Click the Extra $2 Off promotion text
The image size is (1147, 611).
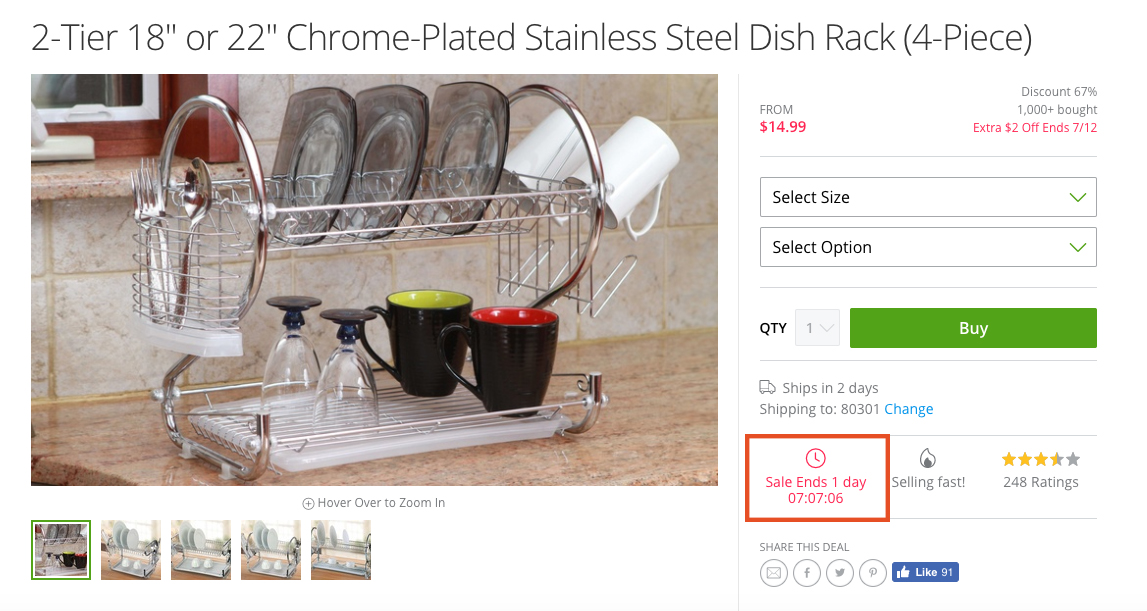1034,128
